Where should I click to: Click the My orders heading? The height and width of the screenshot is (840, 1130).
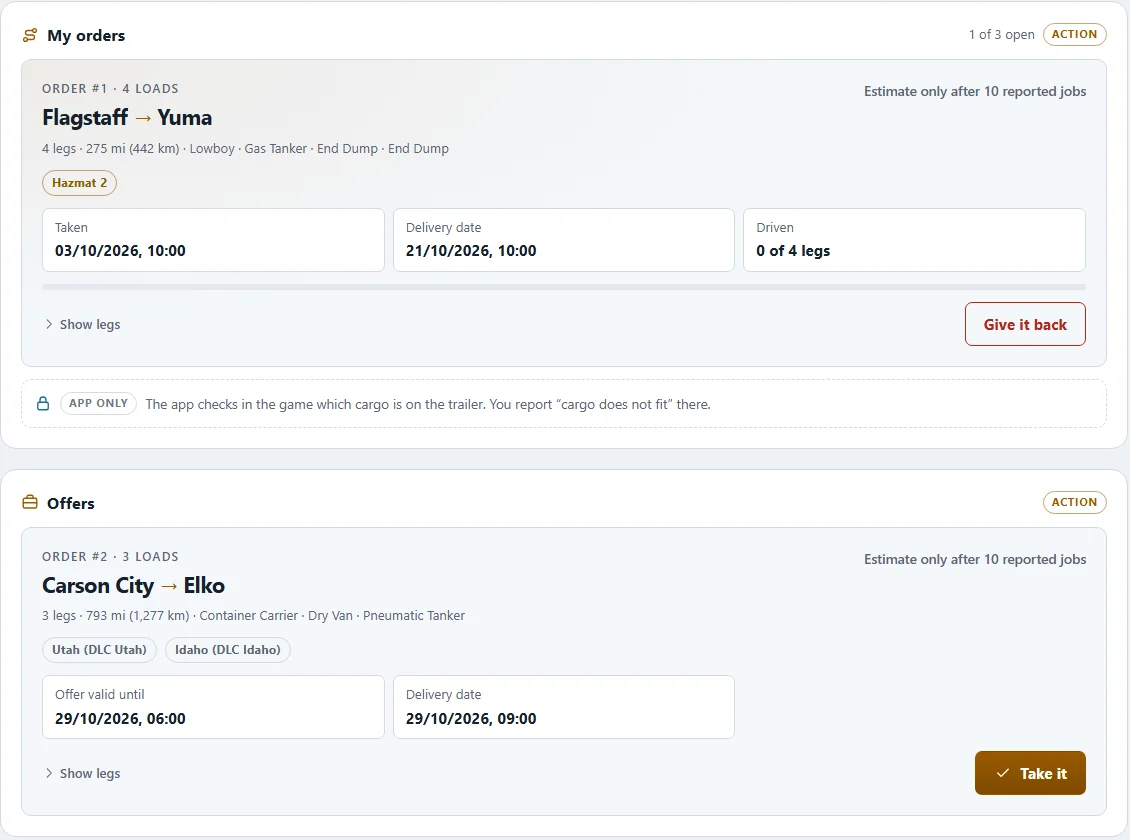[86, 35]
